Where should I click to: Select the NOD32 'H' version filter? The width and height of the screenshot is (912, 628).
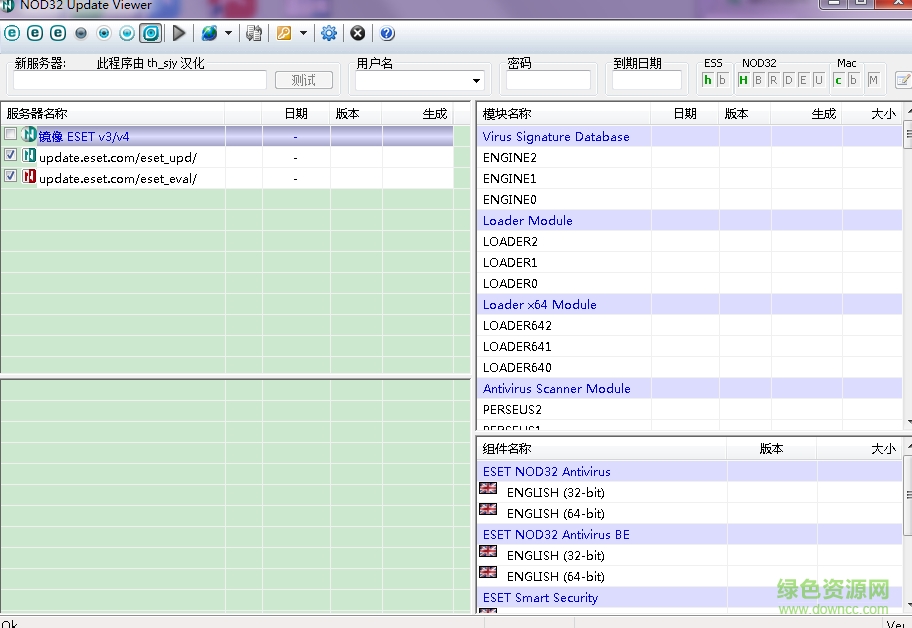(742, 80)
